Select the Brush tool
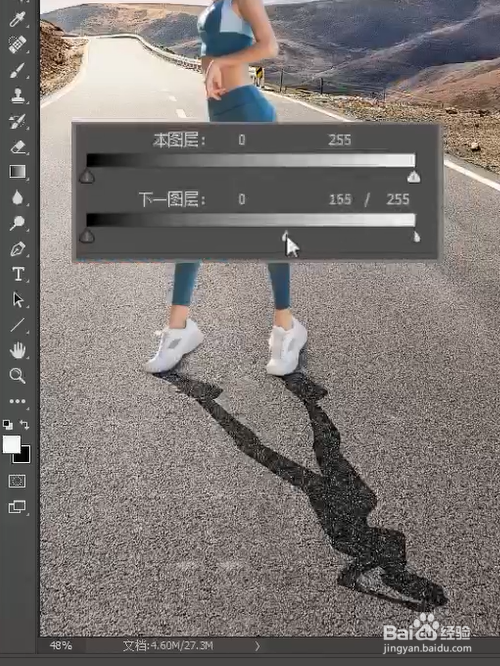This screenshot has height=666, width=500. click(x=17, y=70)
